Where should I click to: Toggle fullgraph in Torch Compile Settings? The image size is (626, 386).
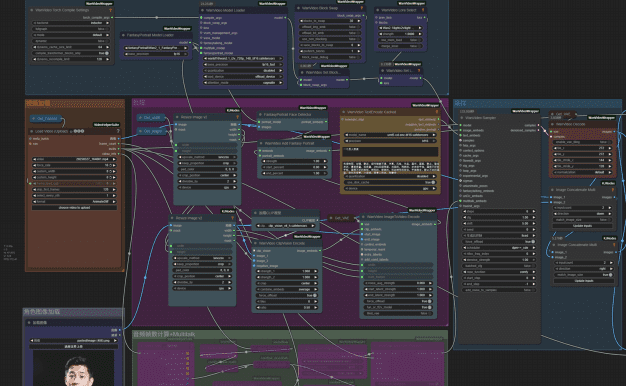click(x=72, y=29)
